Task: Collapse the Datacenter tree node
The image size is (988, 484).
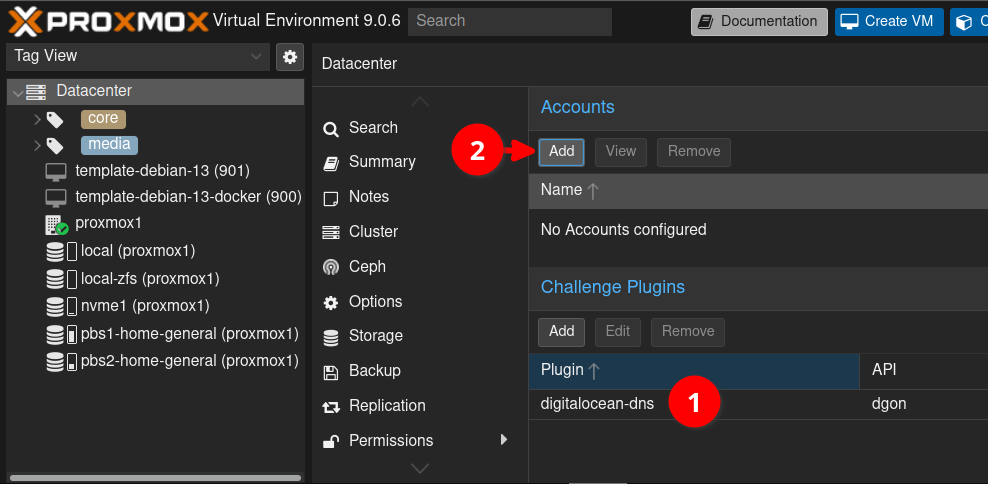Action: pos(17,93)
